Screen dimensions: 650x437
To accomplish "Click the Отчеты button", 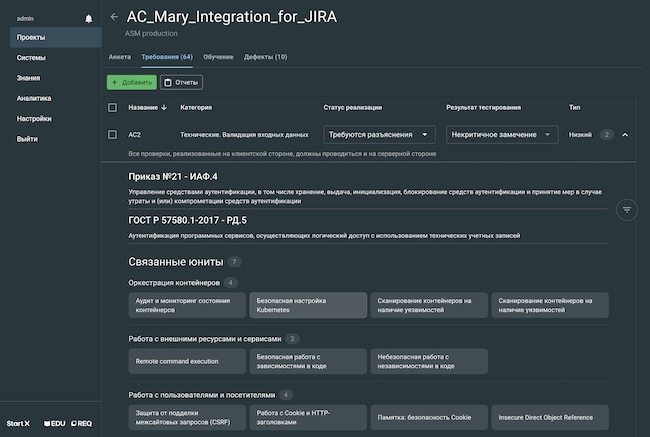I will pyautogui.click(x=181, y=82).
